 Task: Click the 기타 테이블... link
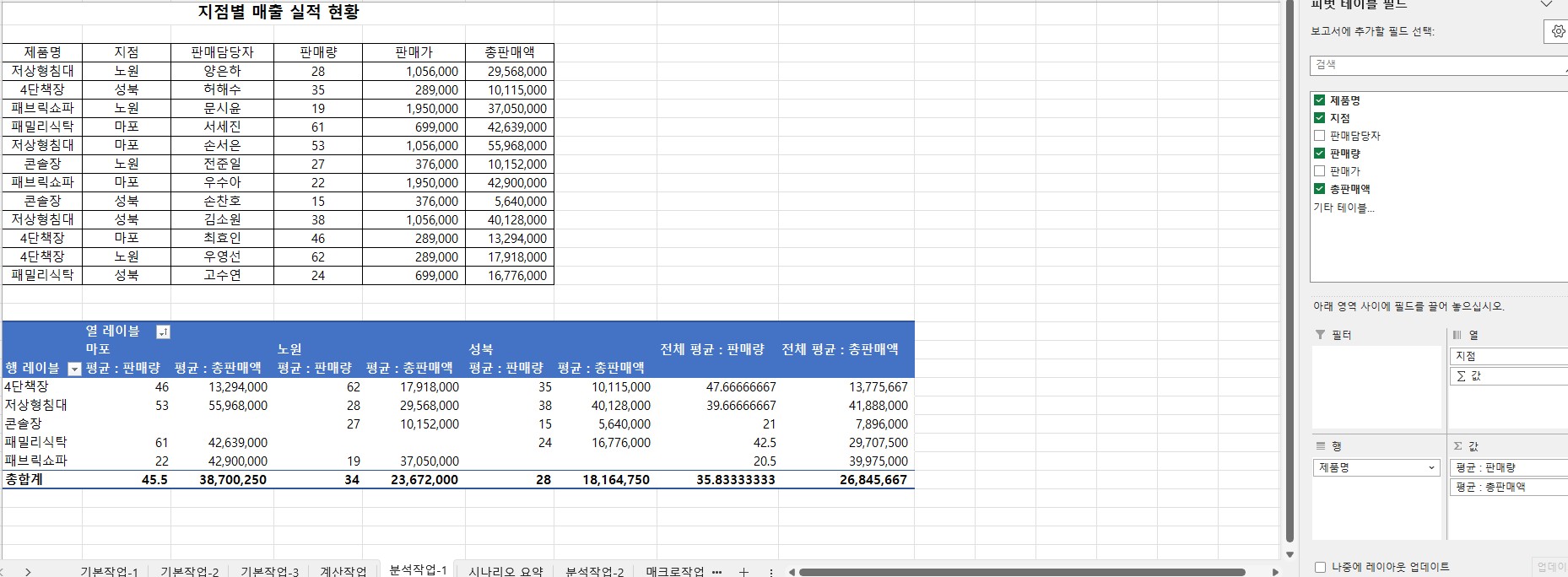point(1344,208)
